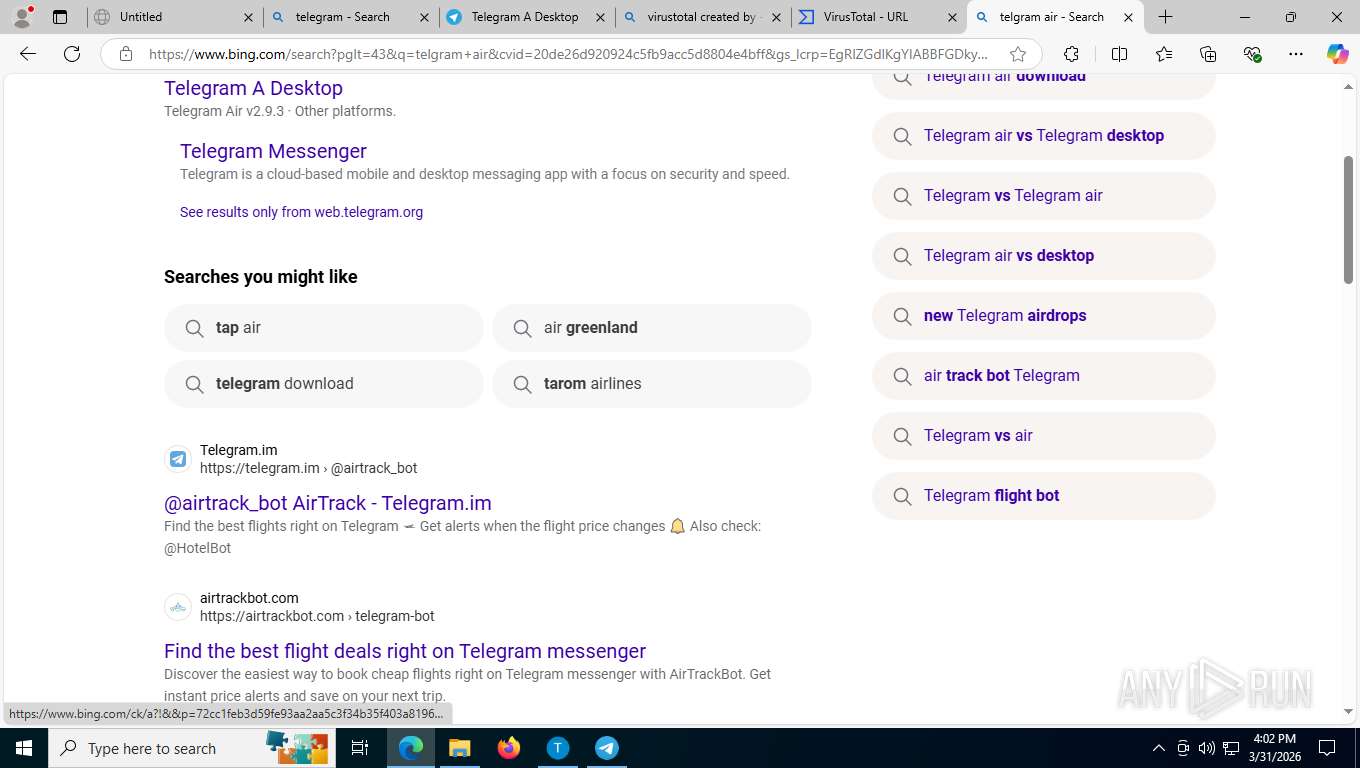The width and height of the screenshot is (1360, 768).
Task: Related search Telegram vs Telegram air
Action: pos(1044,196)
